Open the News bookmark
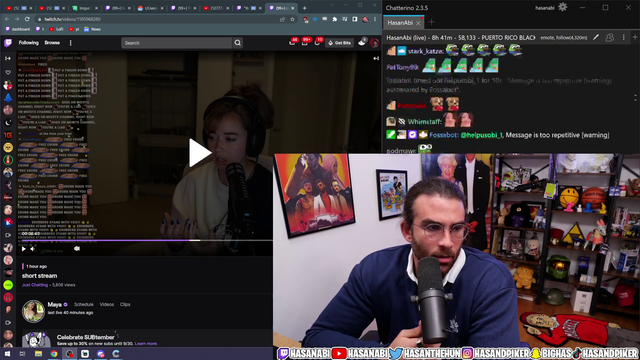This screenshot has width=640, height=360. click(x=92, y=29)
